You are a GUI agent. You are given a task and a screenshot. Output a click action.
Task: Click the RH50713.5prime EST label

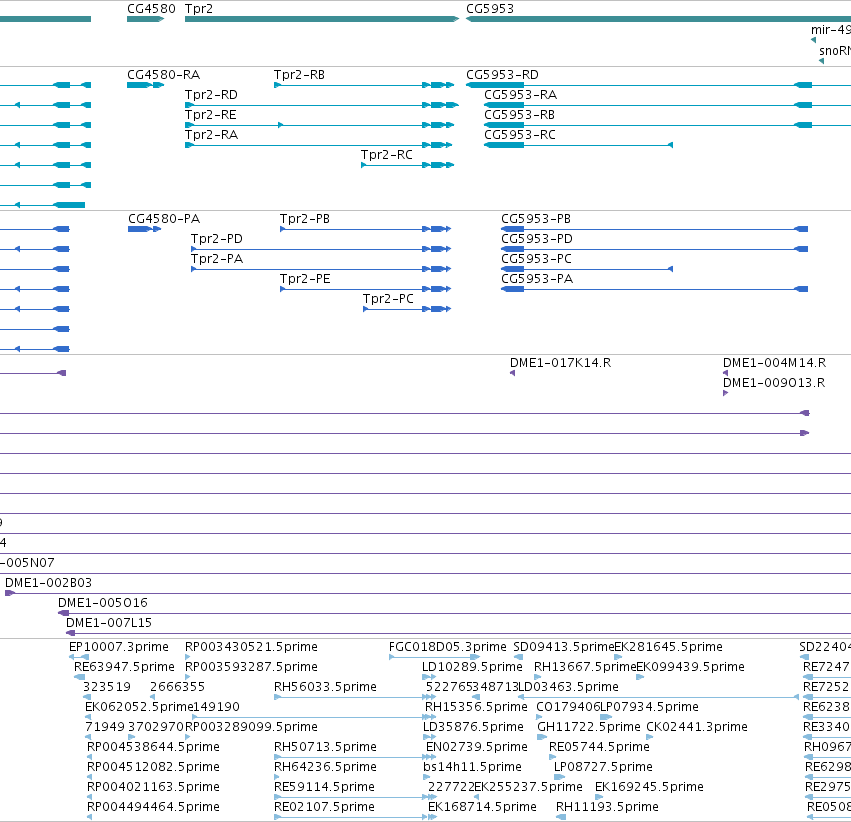click(325, 748)
